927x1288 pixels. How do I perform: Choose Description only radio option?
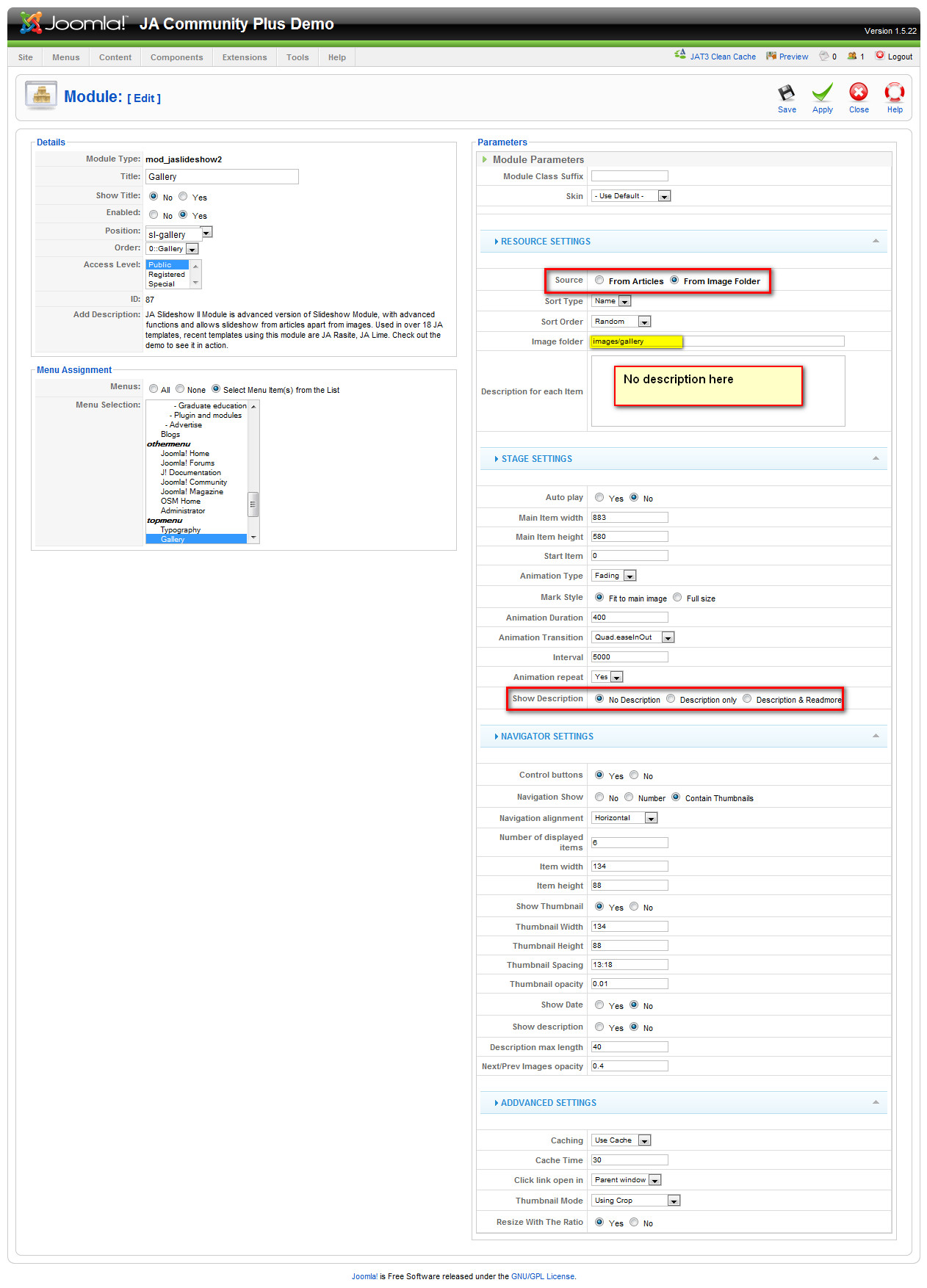coord(671,698)
